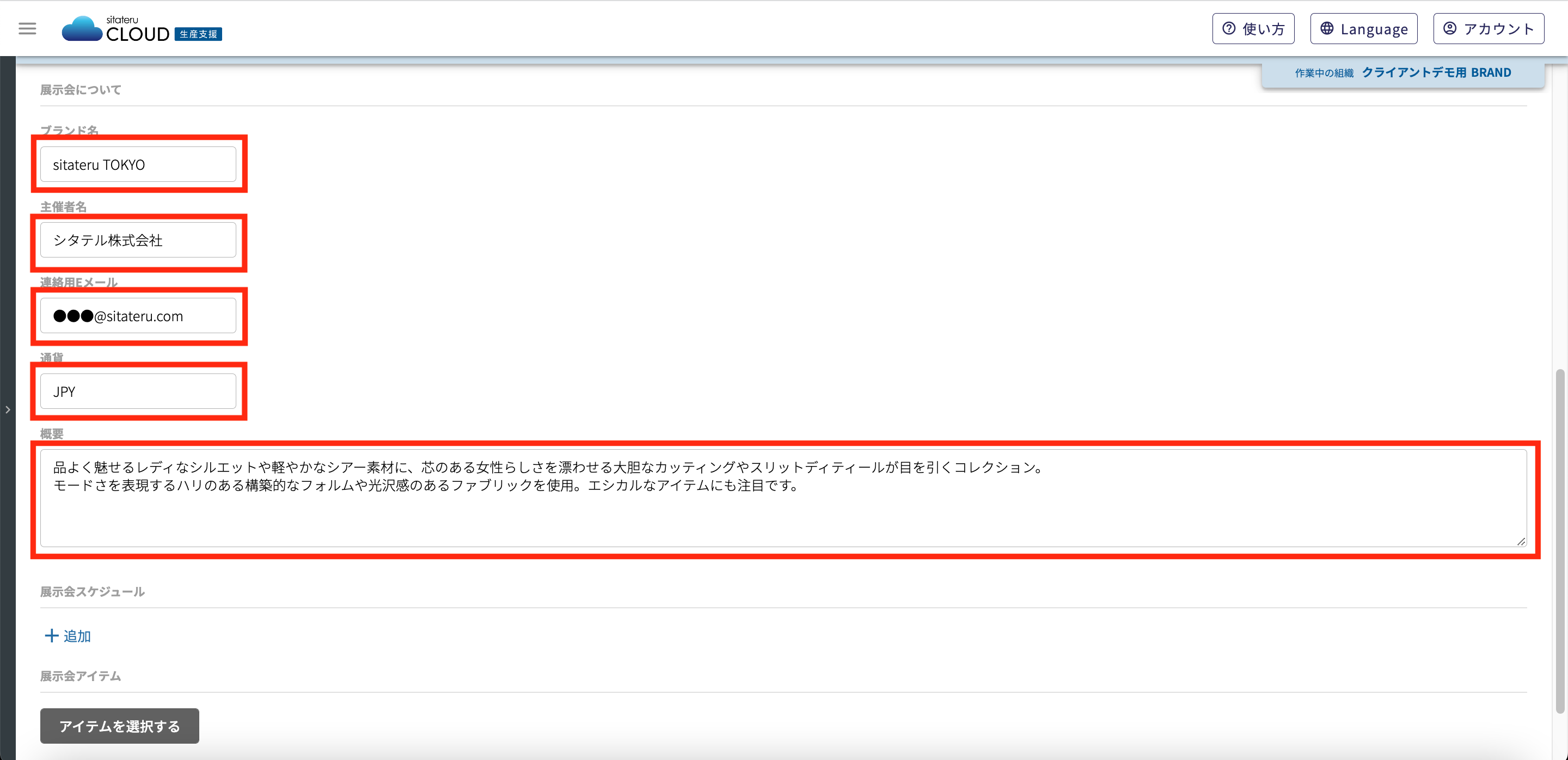Image resolution: width=1568 pixels, height=760 pixels.
Task: Click the ブランド名 field with sitateru TOKYO
Action: 138,164
